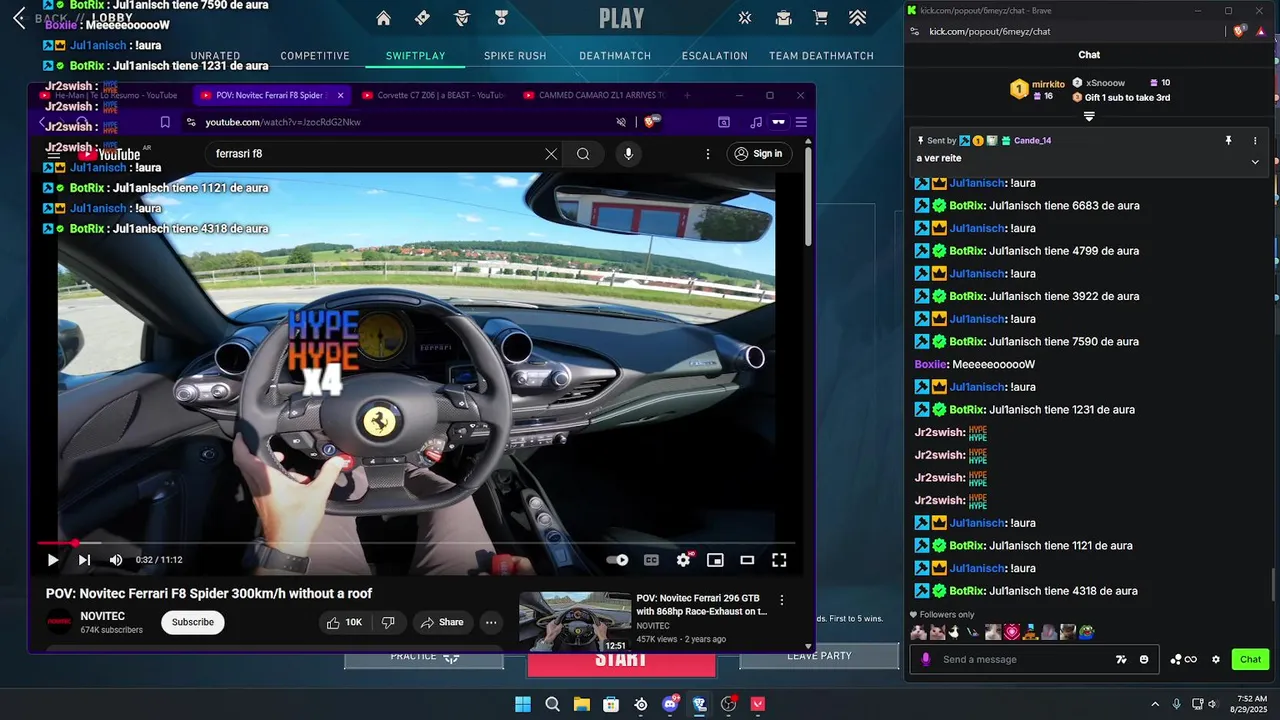Expand the gift leaderboard in chat
This screenshot has height=720, width=1280.
1089,116
